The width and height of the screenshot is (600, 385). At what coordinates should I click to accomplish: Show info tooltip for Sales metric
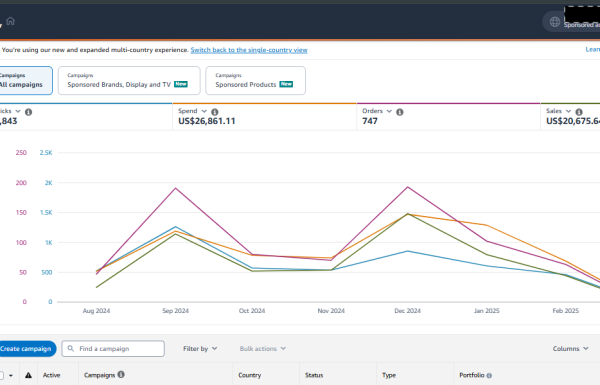click(x=579, y=112)
